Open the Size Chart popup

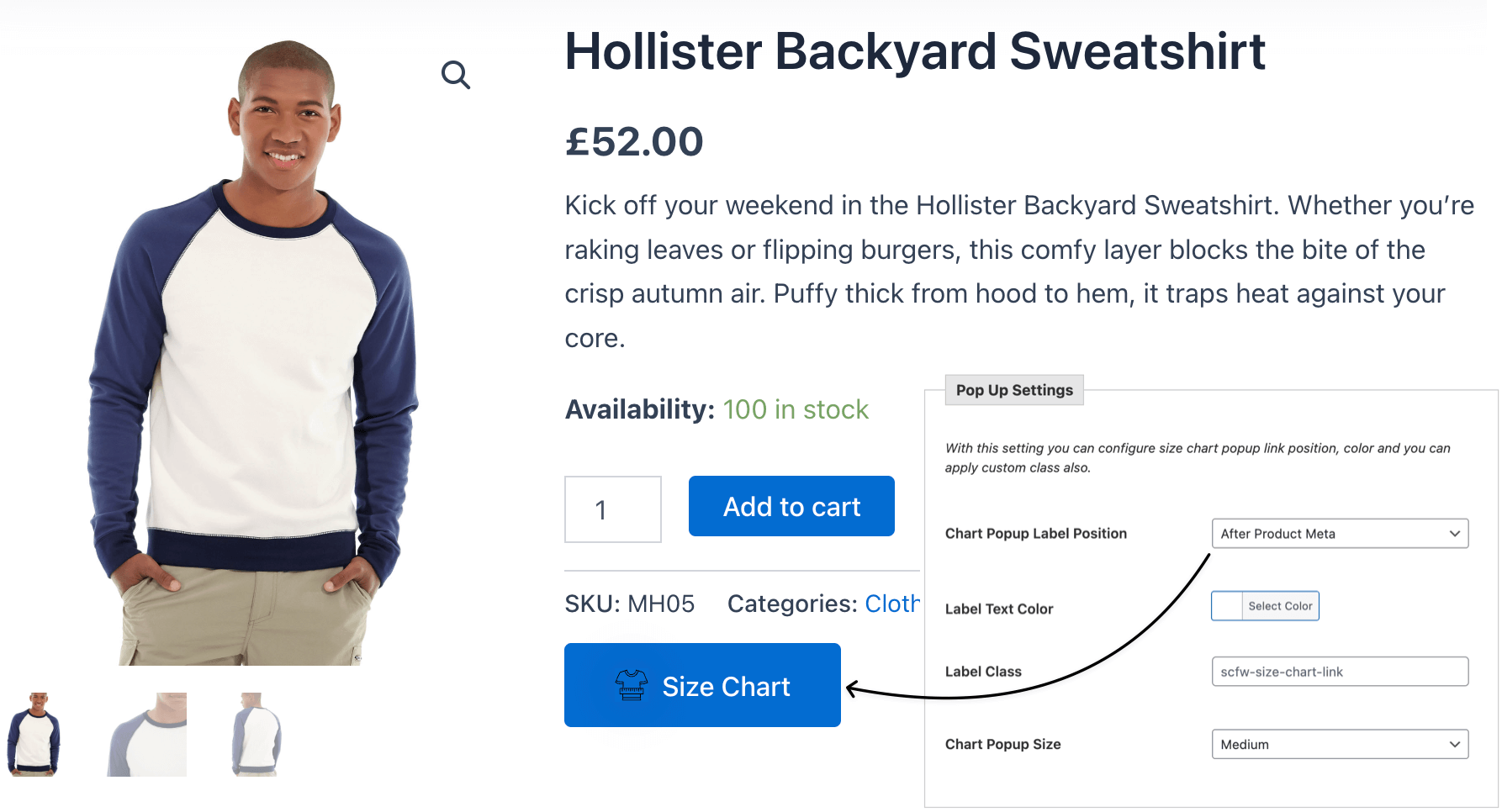pos(702,685)
